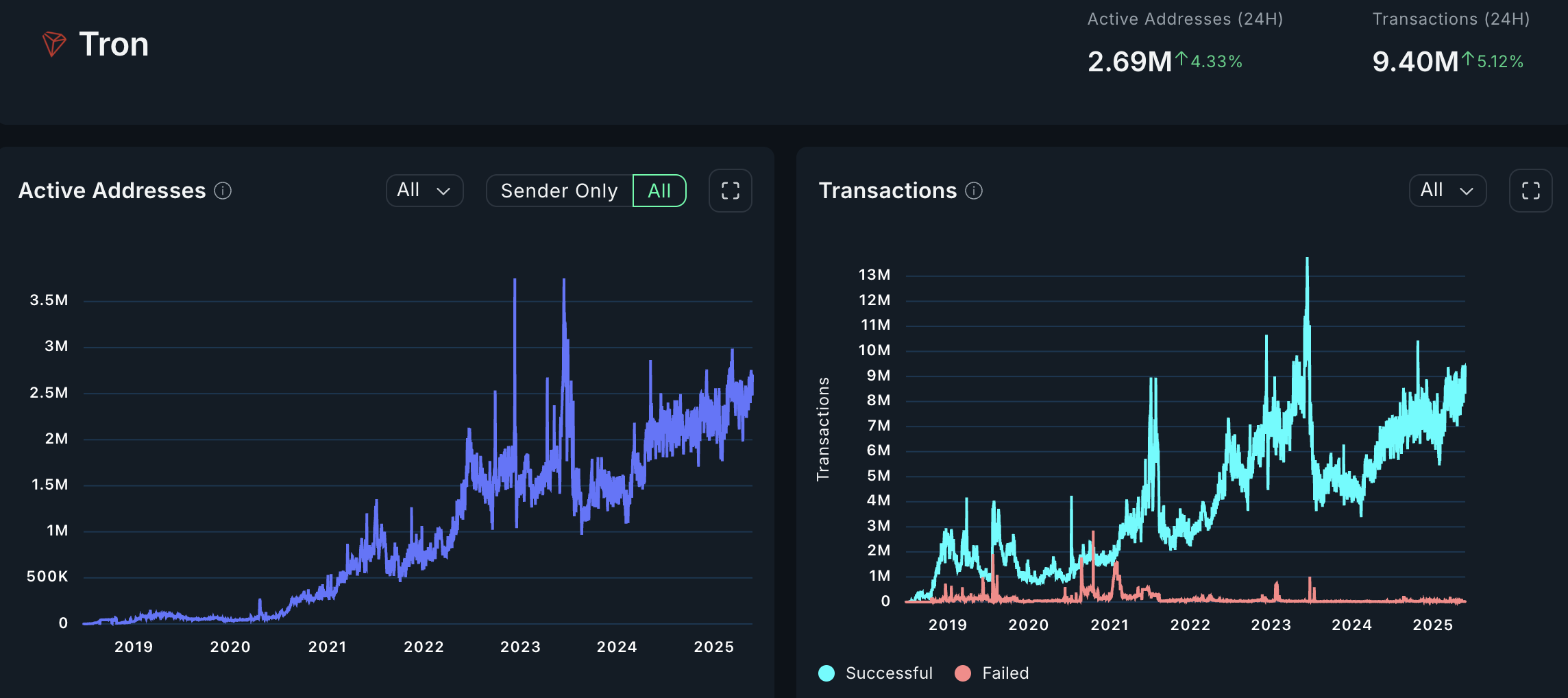The height and width of the screenshot is (698, 1568).
Task: Click the Failed legend label
Action: pos(1005,673)
